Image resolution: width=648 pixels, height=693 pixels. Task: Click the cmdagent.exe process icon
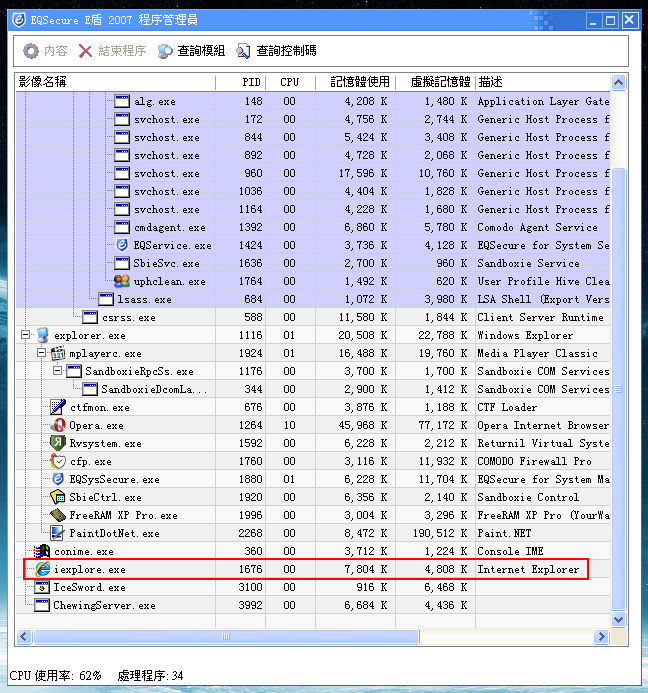122,227
